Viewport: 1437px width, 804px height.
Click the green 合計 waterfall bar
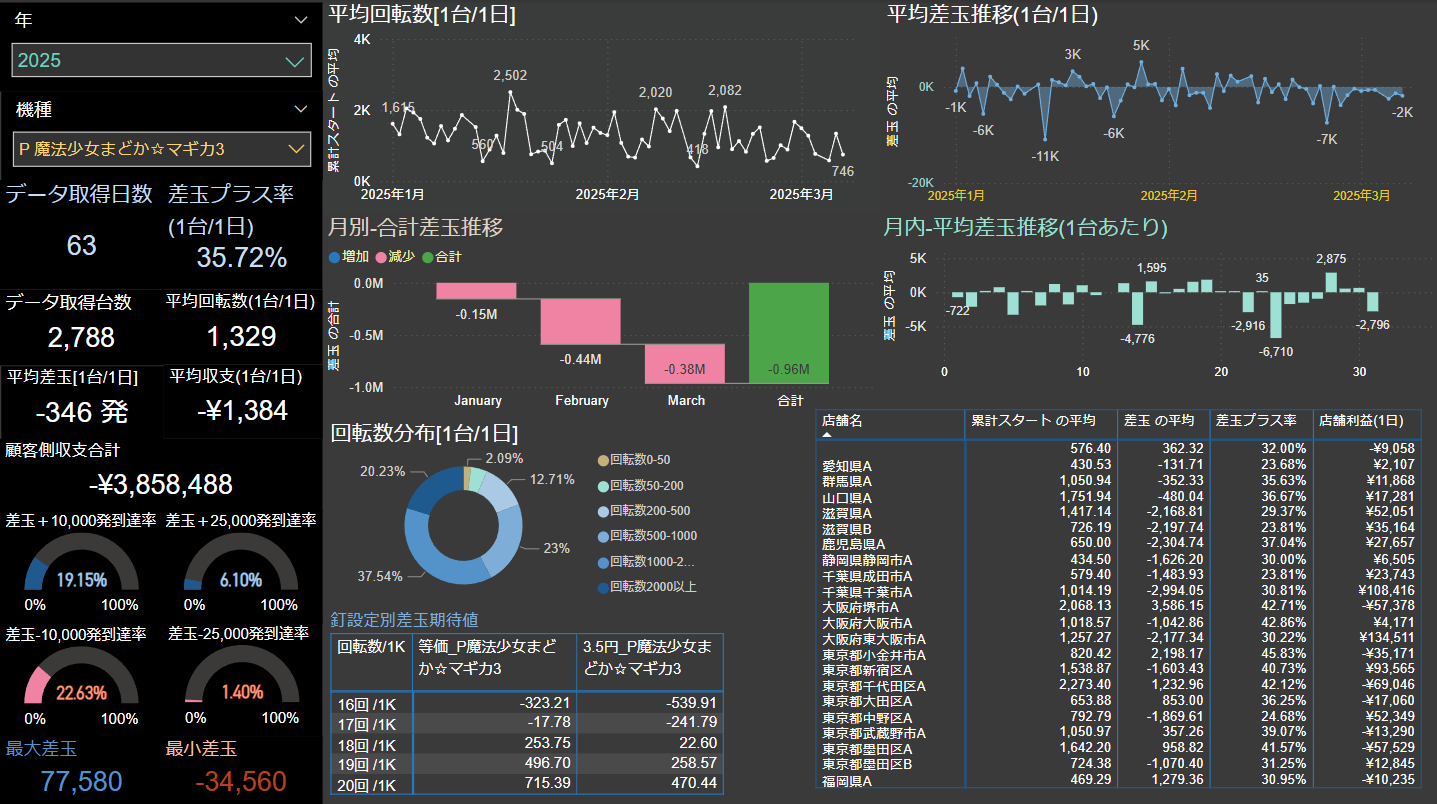click(789, 332)
